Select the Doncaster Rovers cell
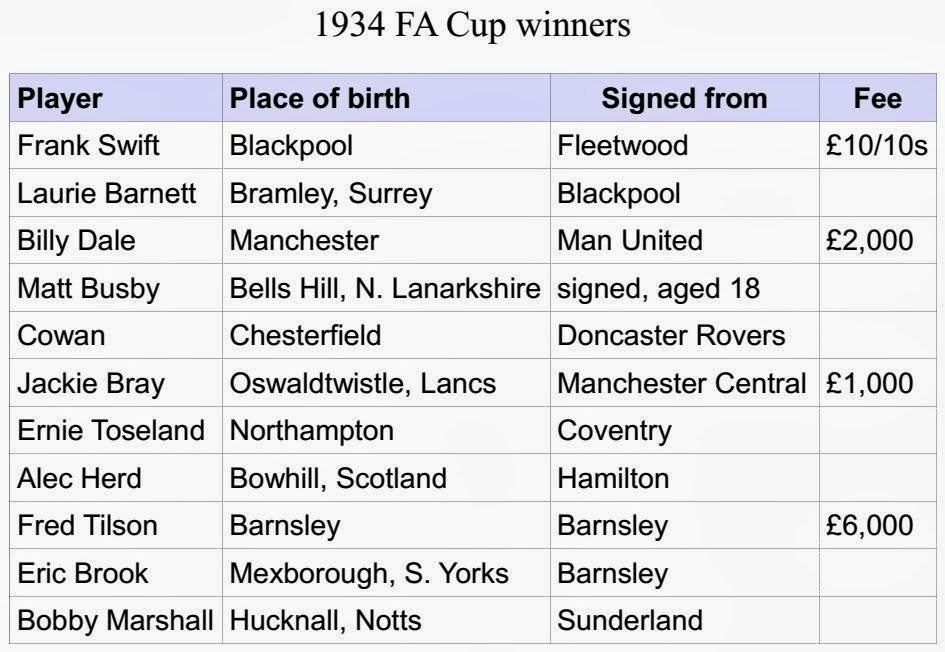This screenshot has width=945, height=652. tap(671, 335)
